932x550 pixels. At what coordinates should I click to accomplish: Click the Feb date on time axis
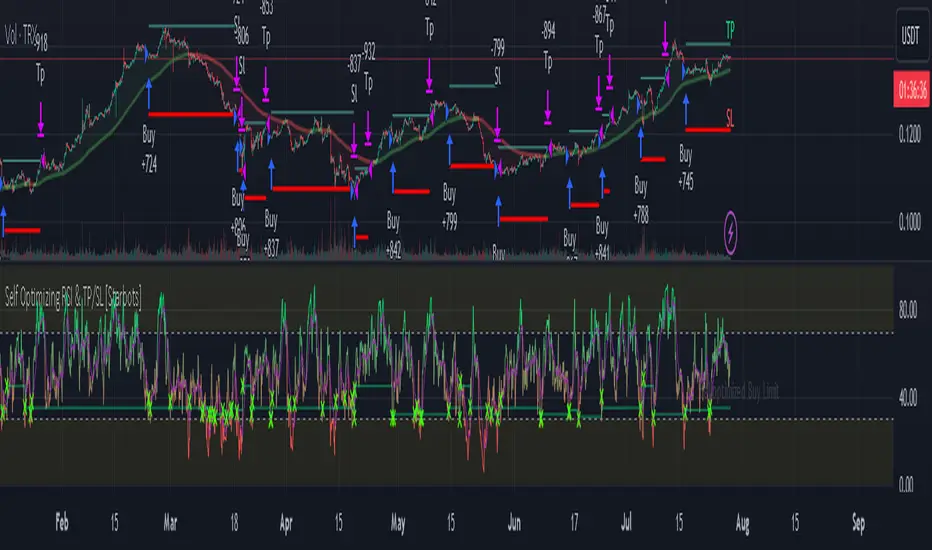pyautogui.click(x=62, y=523)
